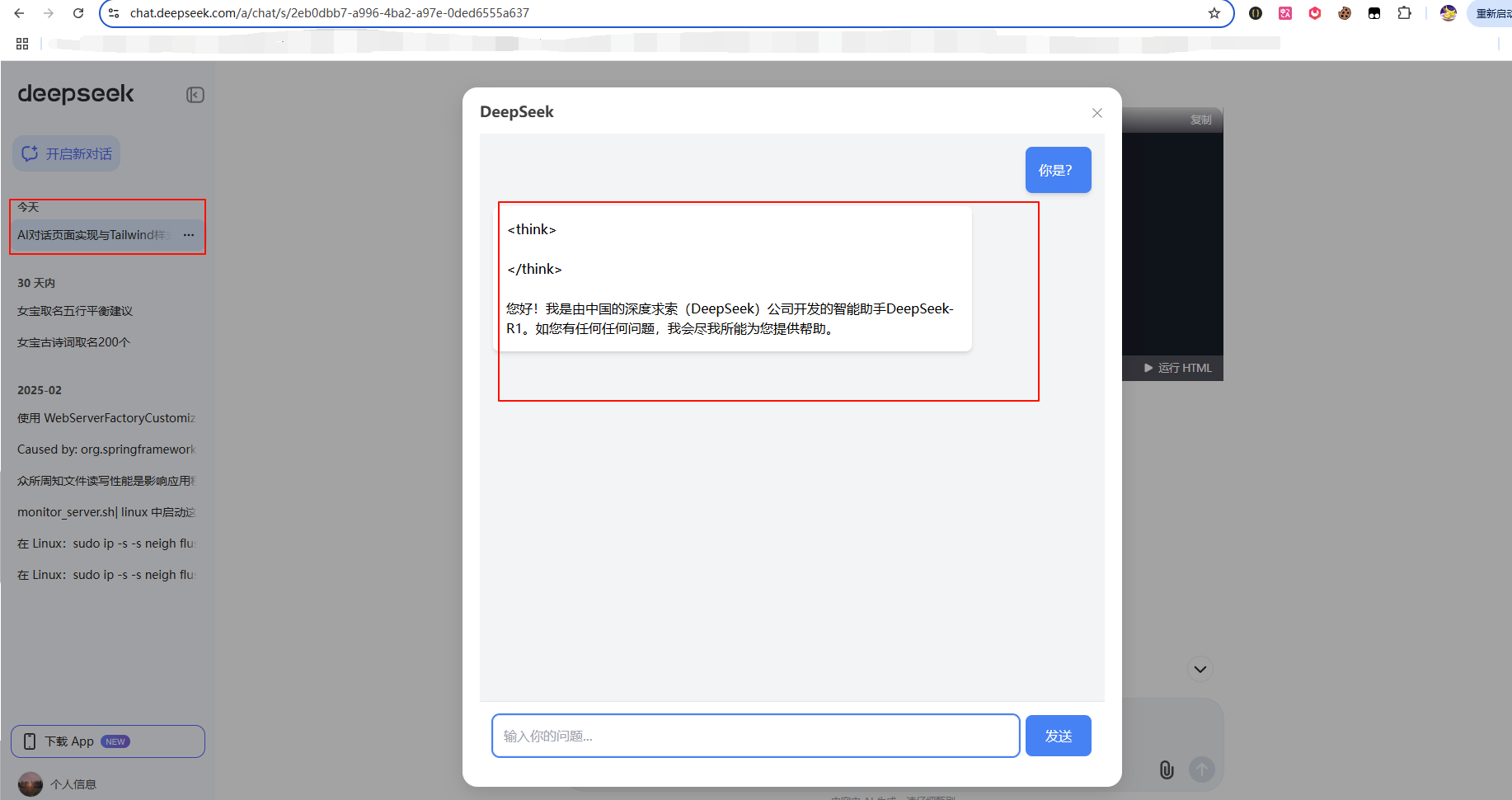The image size is (1512, 800).
Task: Open conversation 女宝取名五行平衡建议
Action: 75,311
